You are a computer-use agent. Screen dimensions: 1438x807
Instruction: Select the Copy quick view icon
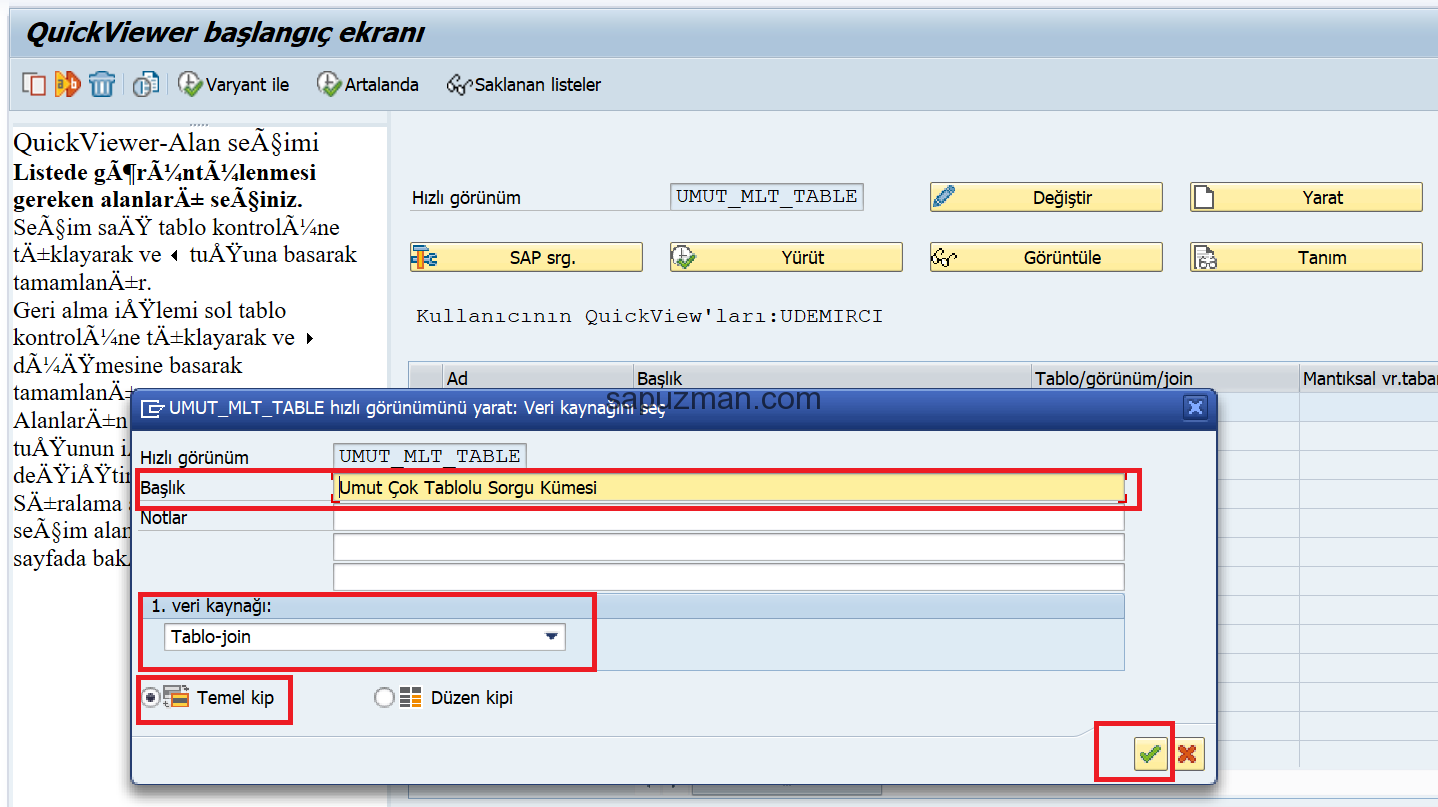pyautogui.click(x=33, y=84)
